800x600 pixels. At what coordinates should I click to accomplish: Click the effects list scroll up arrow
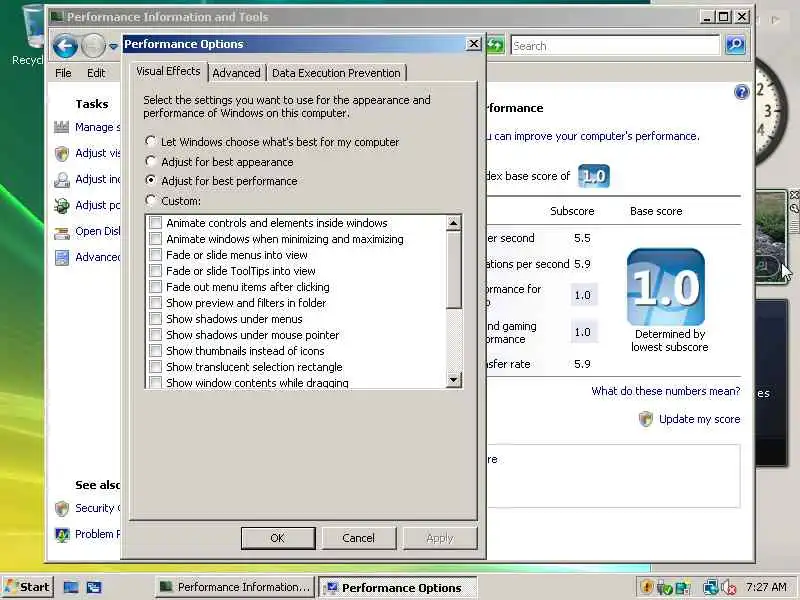tap(454, 223)
